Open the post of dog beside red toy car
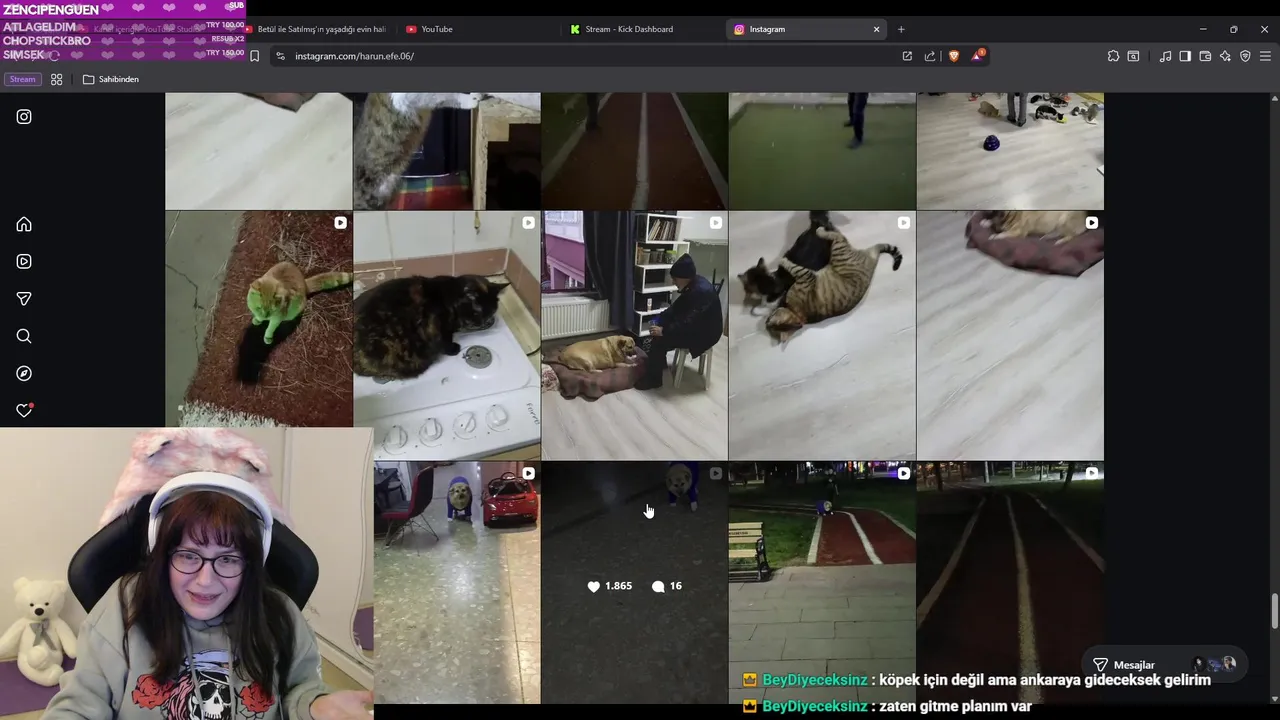1280x720 pixels. (457, 582)
